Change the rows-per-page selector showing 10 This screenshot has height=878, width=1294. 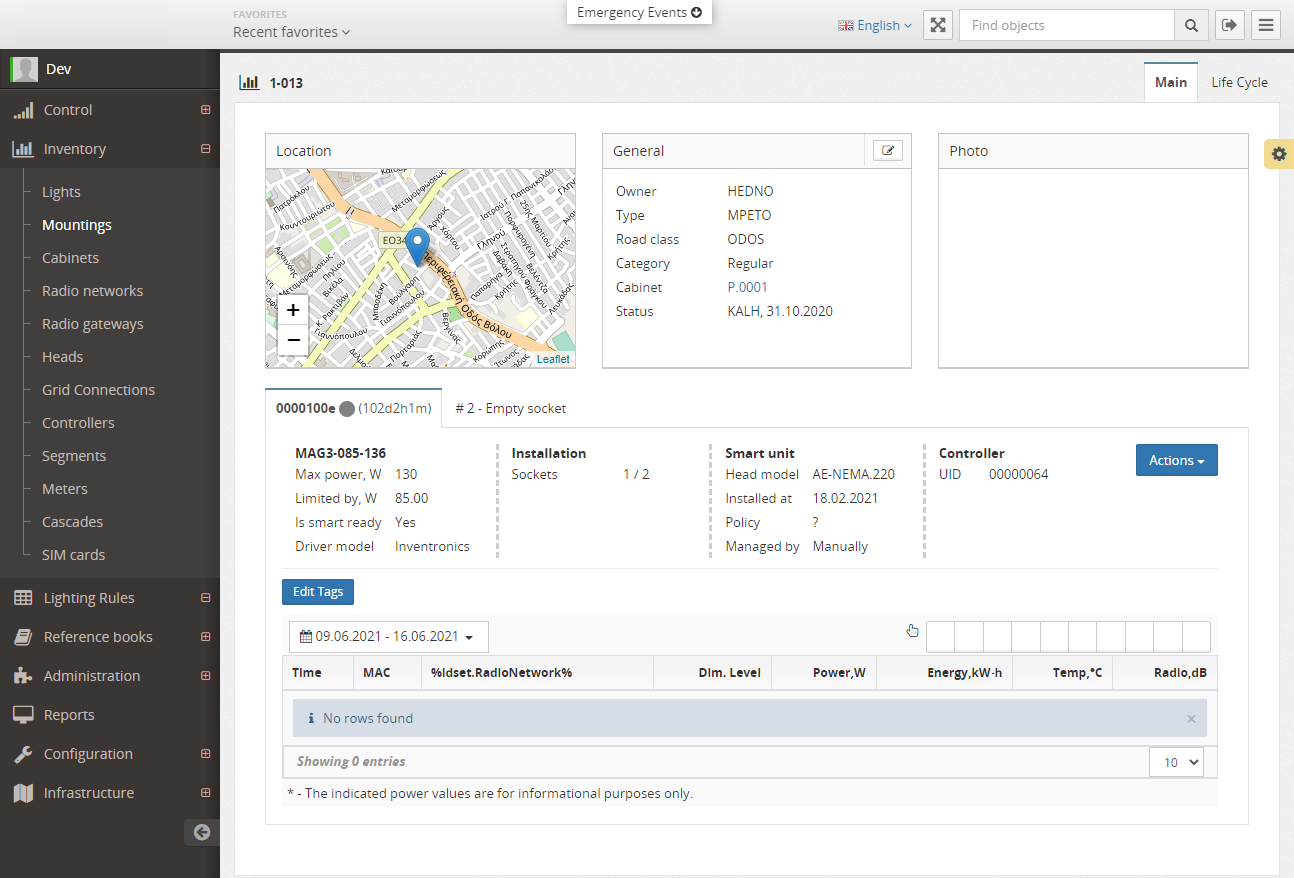(x=1175, y=762)
